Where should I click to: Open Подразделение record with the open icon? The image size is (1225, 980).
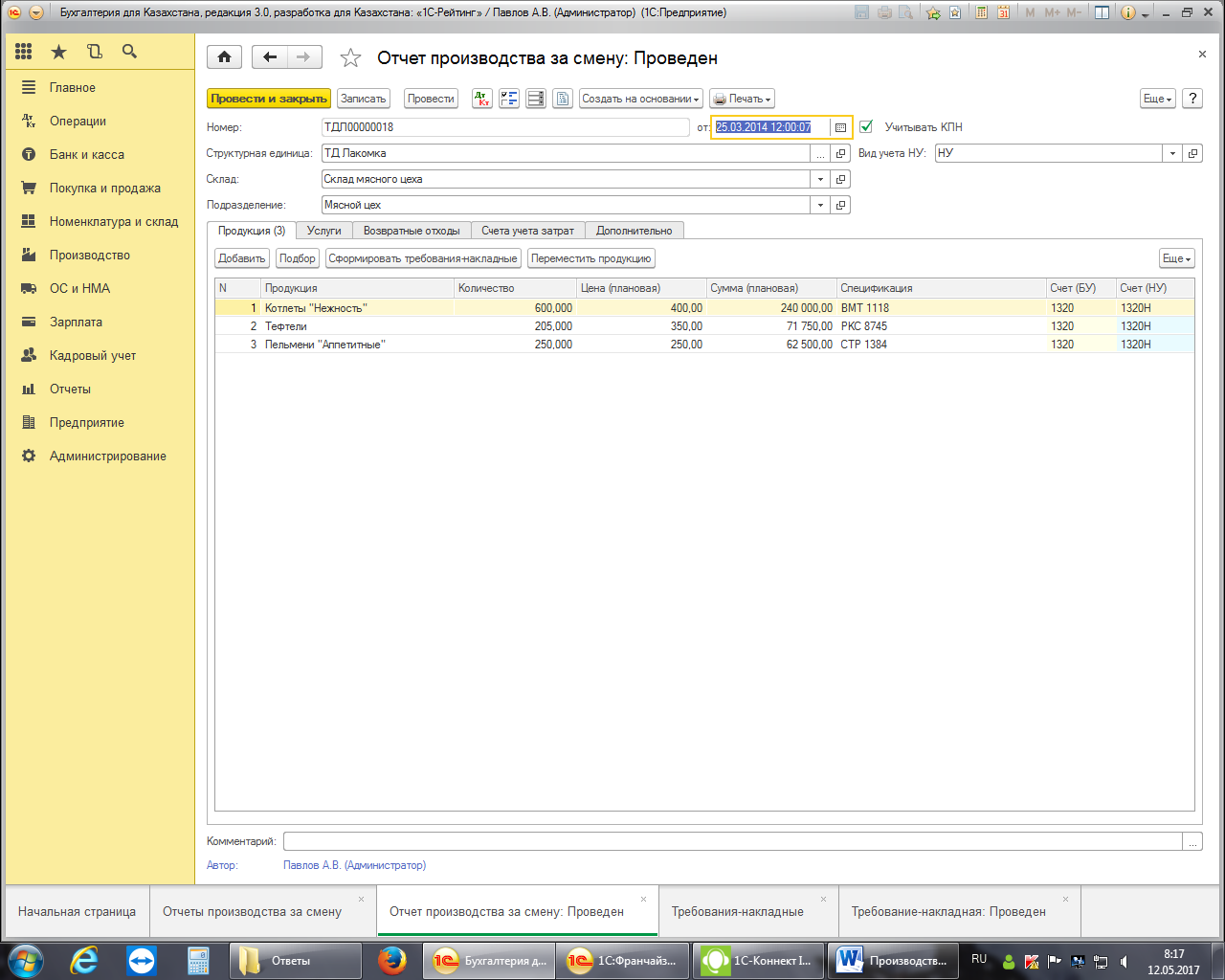tap(841, 205)
